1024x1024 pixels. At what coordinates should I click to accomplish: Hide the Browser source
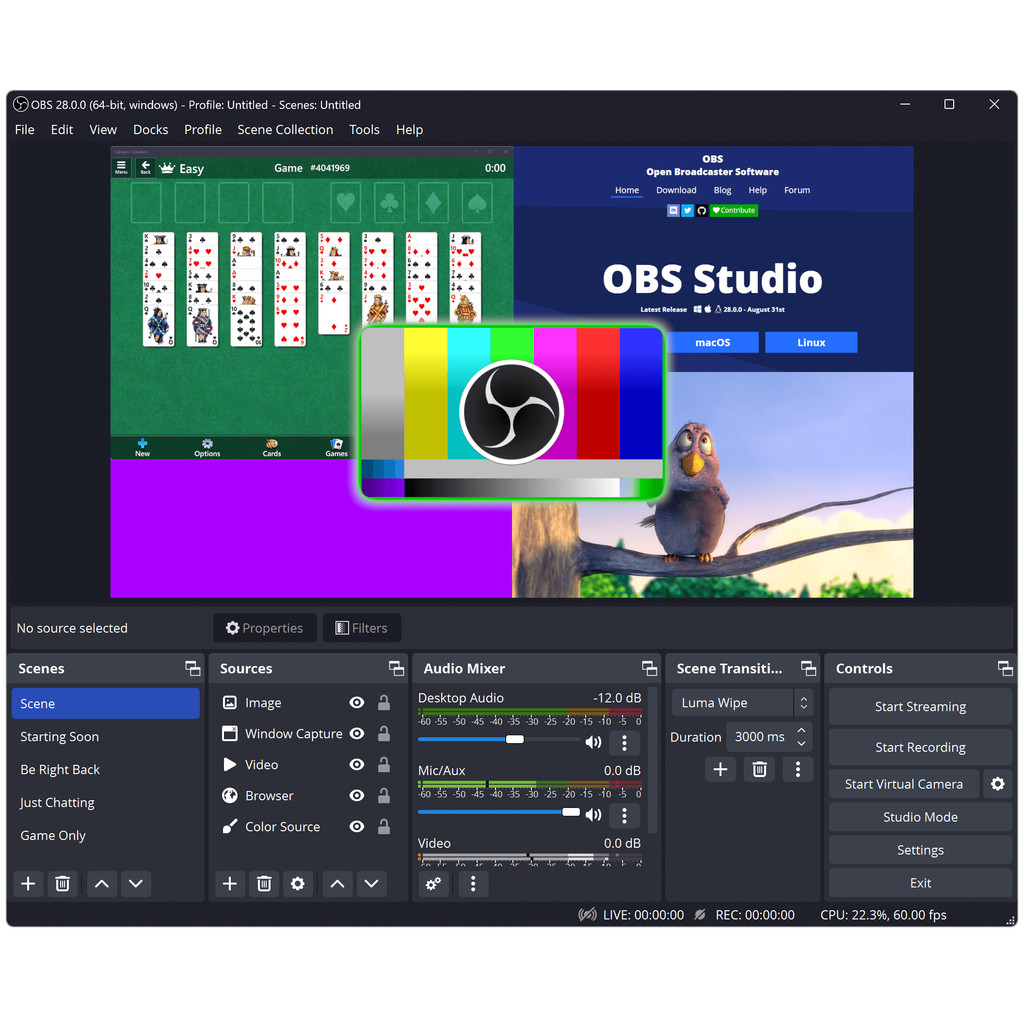357,795
